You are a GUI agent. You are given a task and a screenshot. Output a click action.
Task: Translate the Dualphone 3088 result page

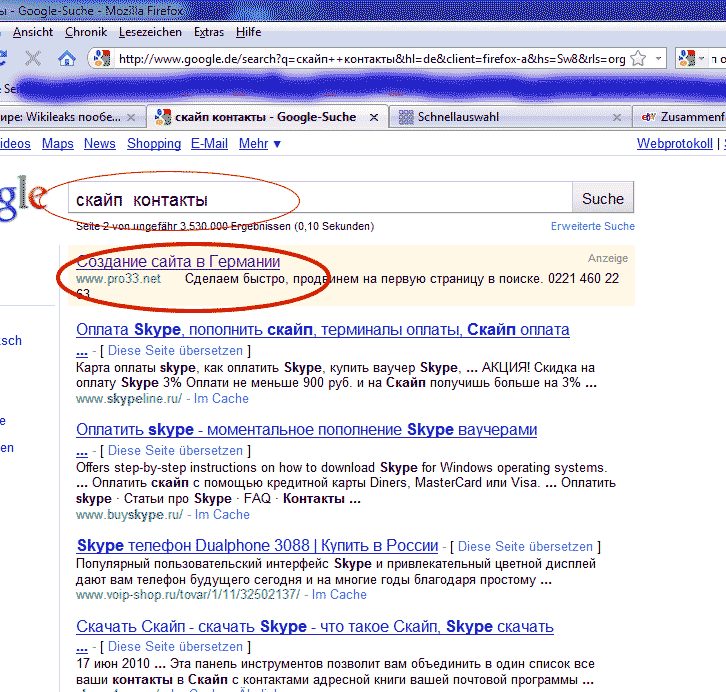click(525, 547)
